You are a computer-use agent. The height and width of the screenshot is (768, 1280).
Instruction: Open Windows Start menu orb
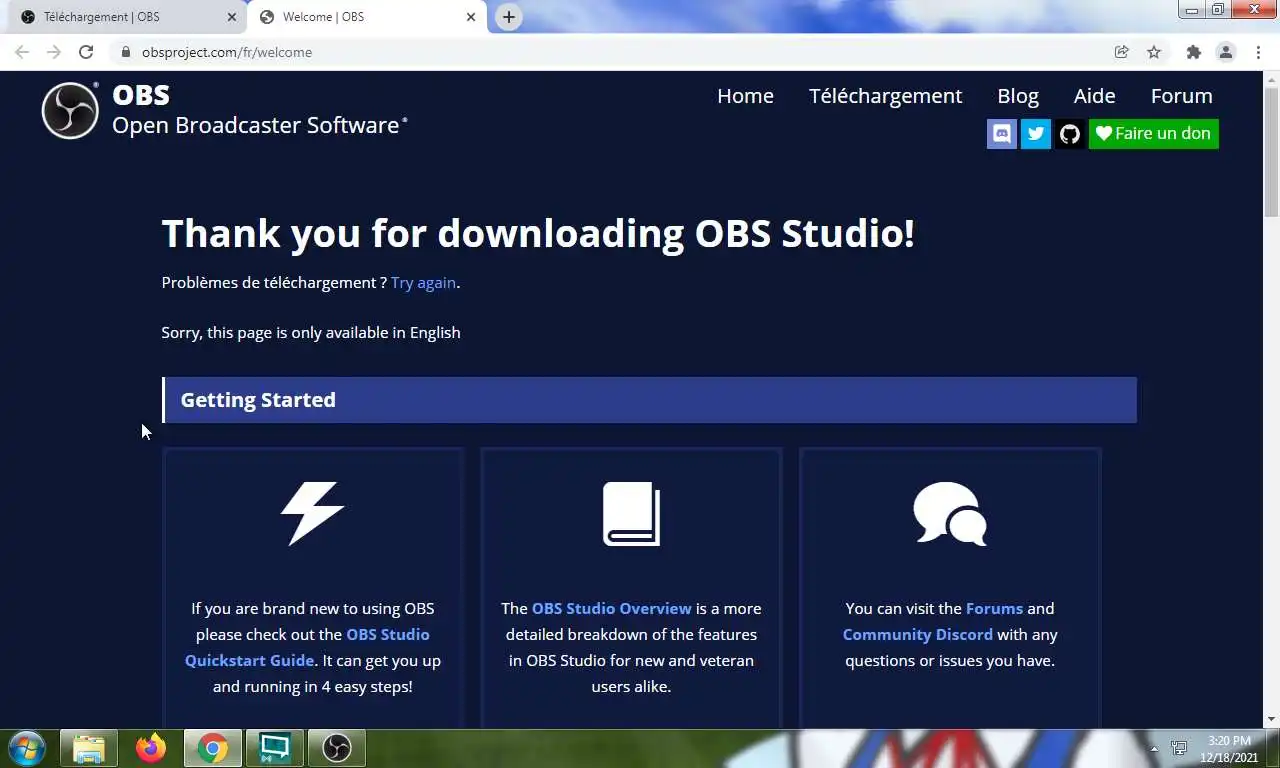click(x=27, y=748)
